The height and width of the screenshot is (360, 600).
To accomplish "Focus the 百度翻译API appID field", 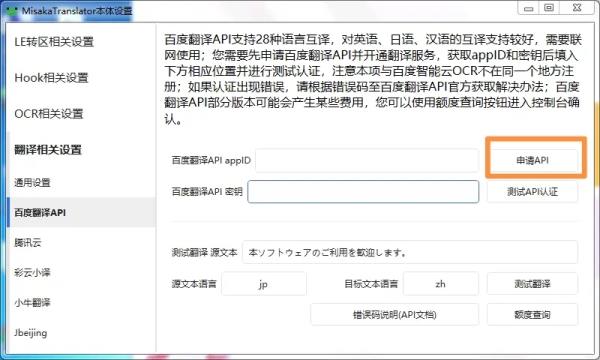I will pos(367,160).
